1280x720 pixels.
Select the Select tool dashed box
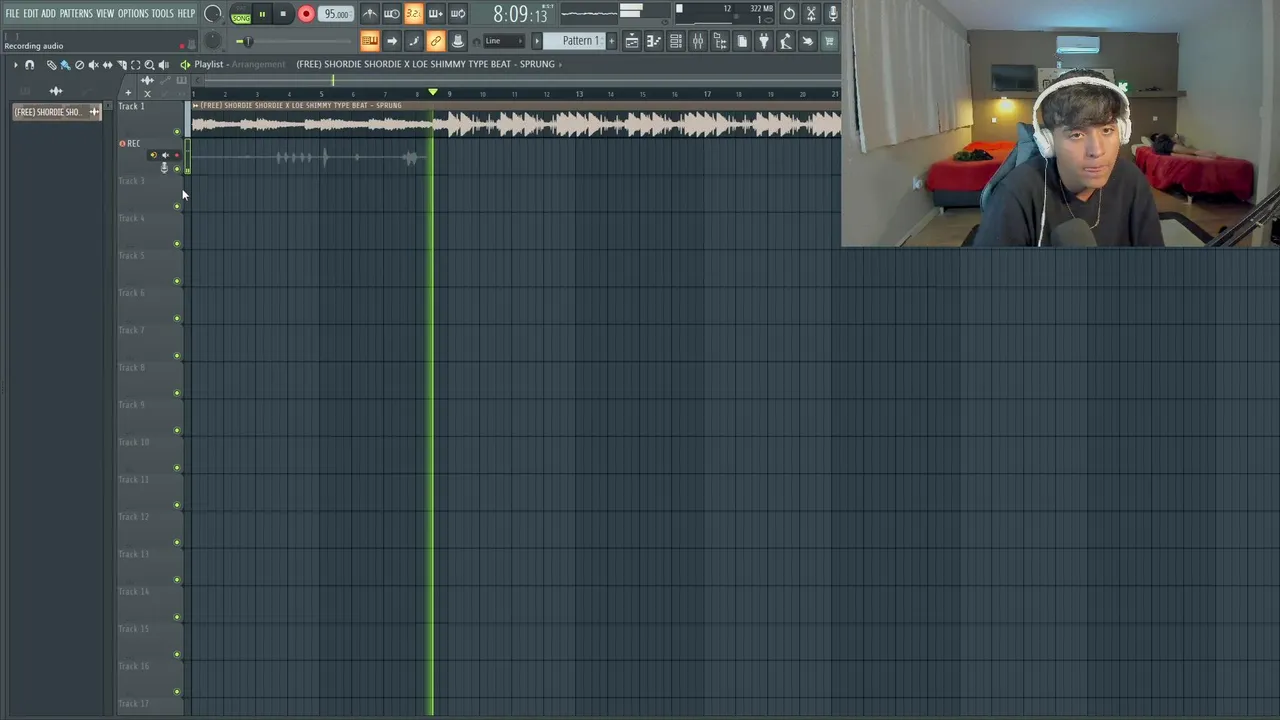point(135,65)
